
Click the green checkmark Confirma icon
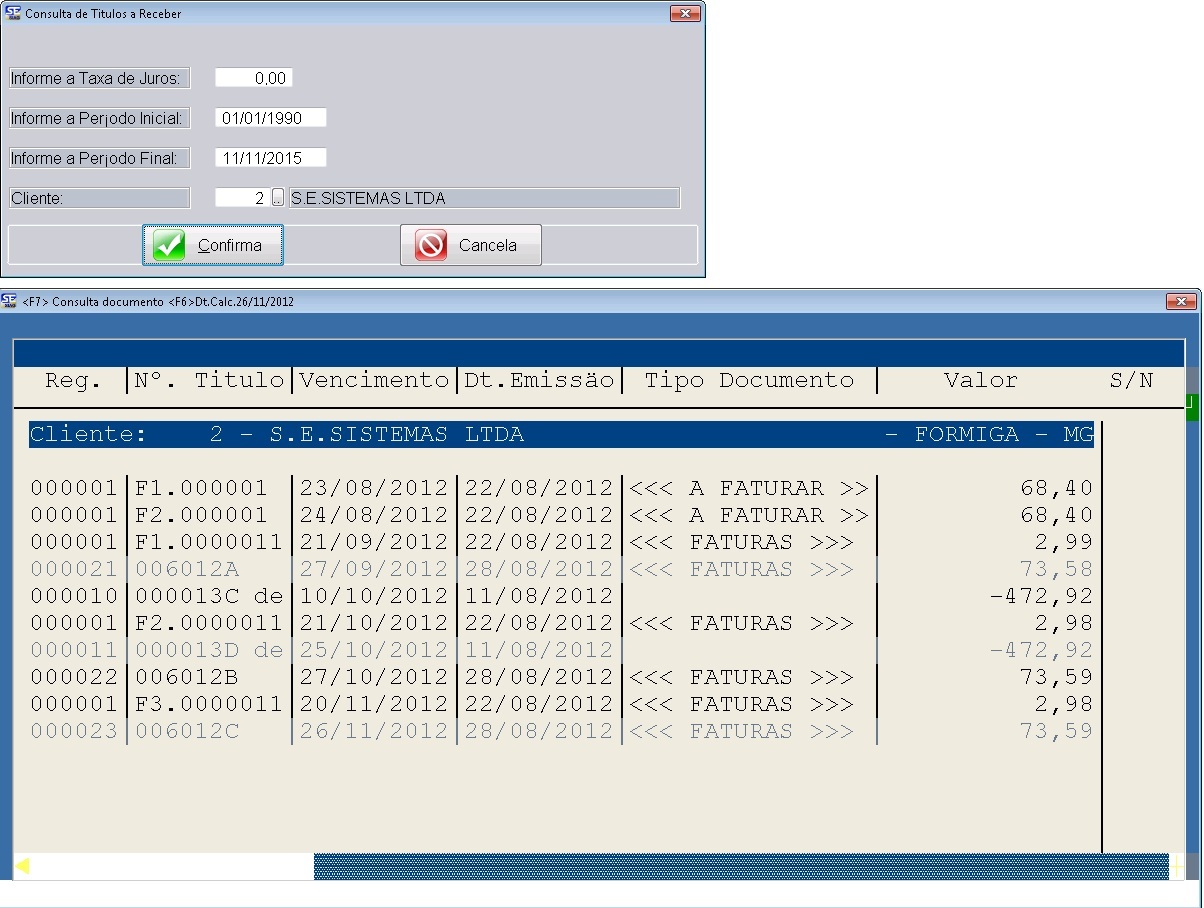coord(169,245)
